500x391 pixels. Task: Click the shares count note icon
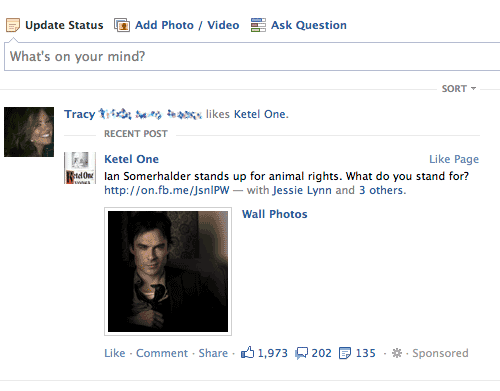point(345,353)
